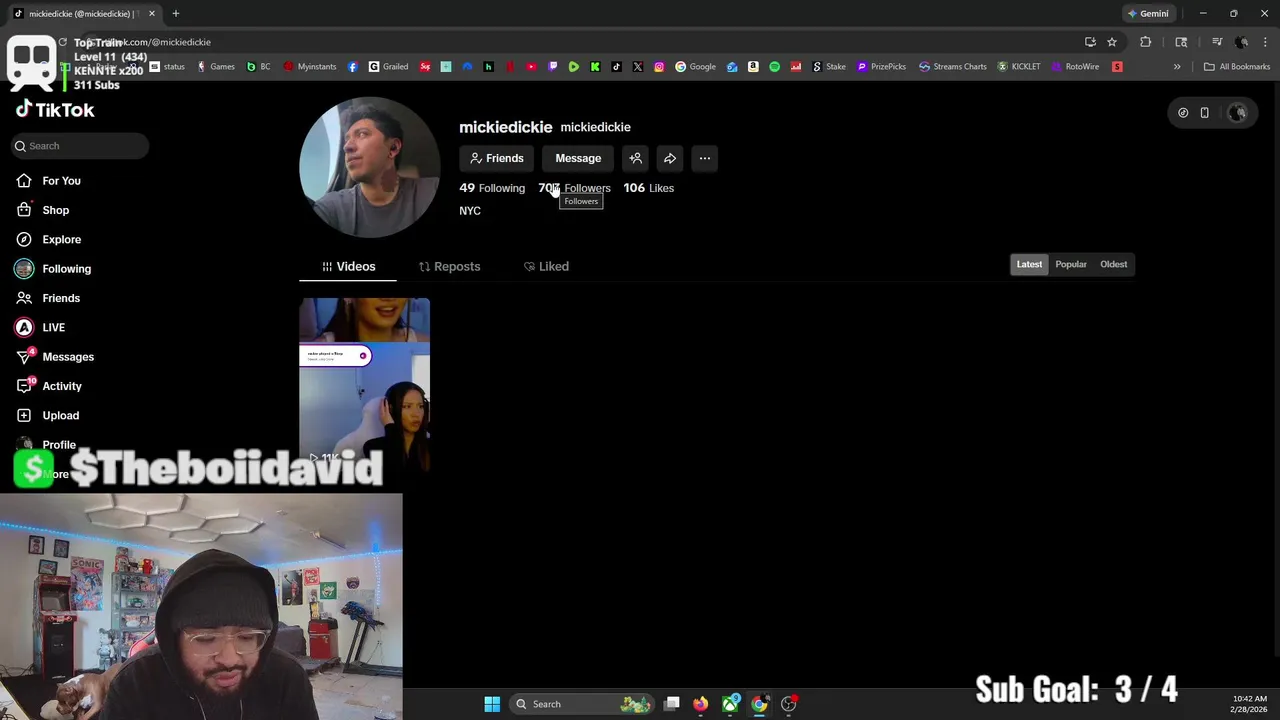Open the PrizePicks bookmark

coord(881,67)
